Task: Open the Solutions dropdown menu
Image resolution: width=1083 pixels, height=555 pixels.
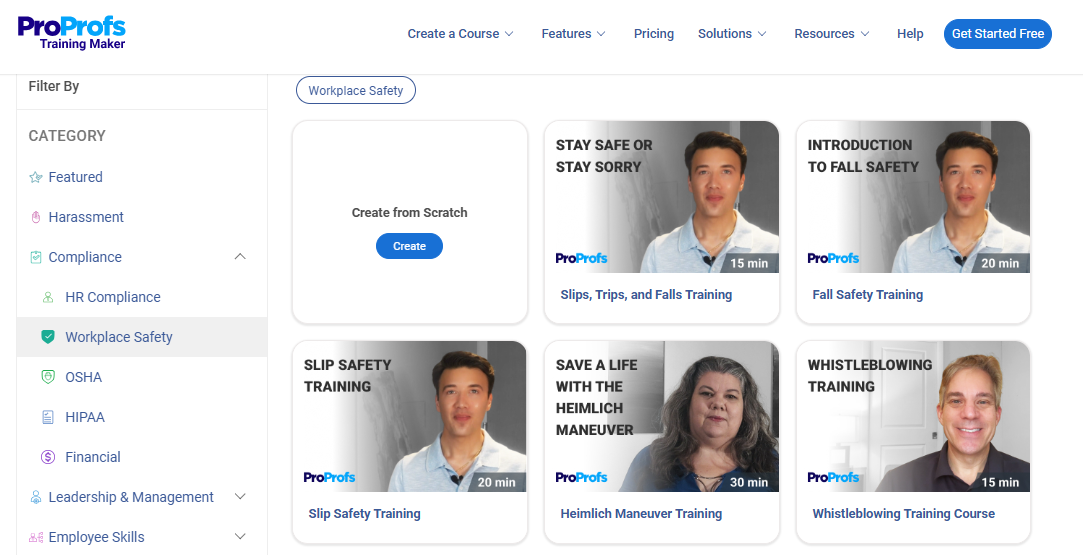Action: point(732,34)
